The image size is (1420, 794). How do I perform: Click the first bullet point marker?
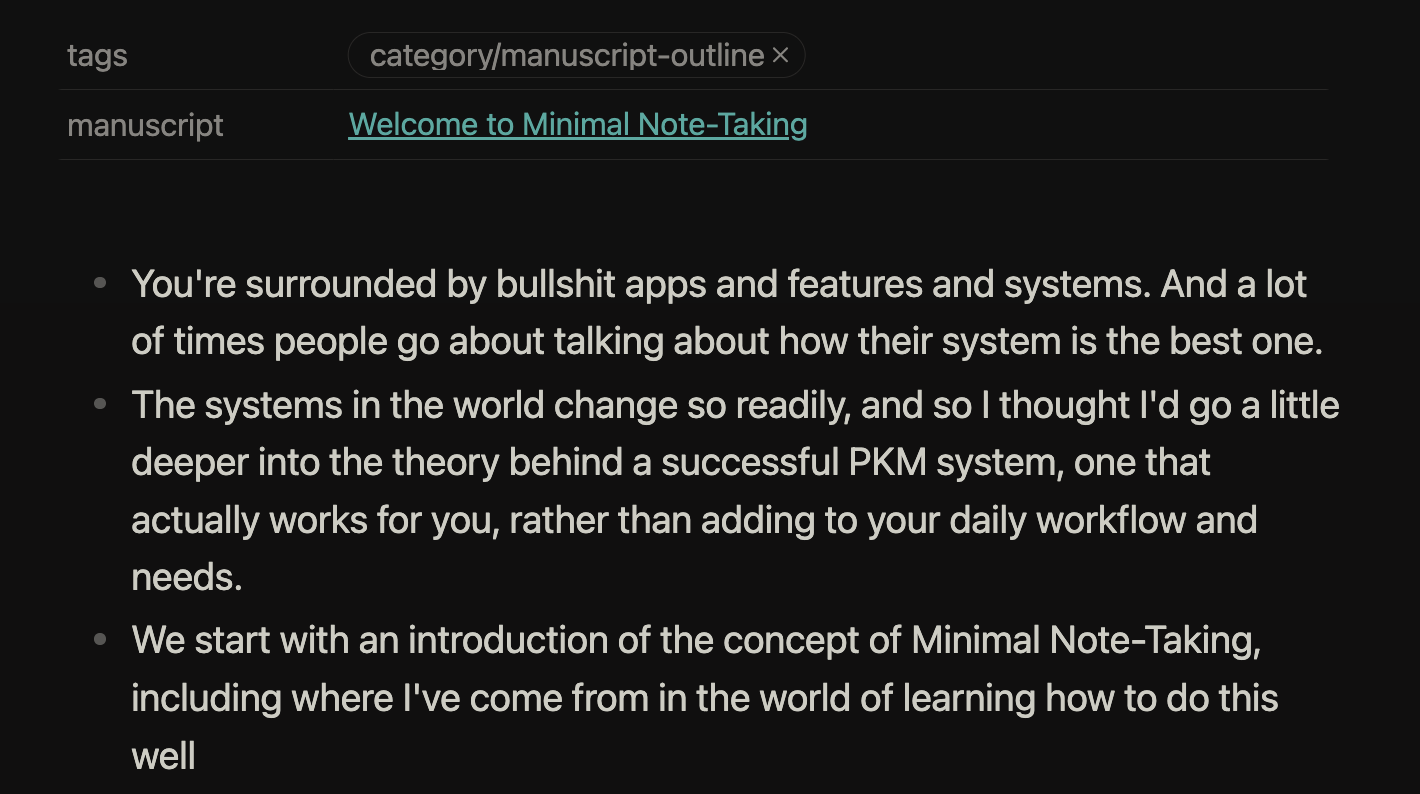point(100,284)
